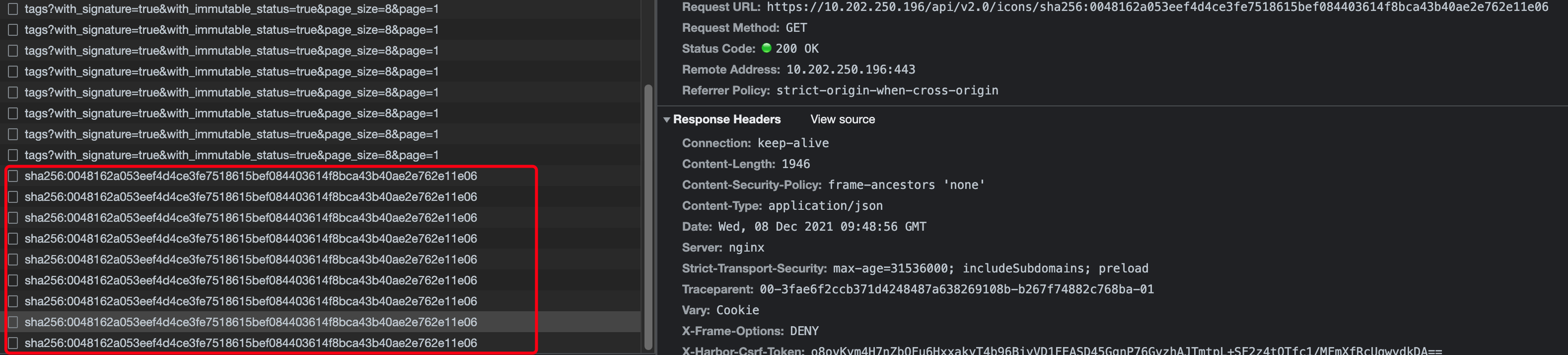
Task: Check the checkbox of the highlighted sha256 row
Action: 13,322
